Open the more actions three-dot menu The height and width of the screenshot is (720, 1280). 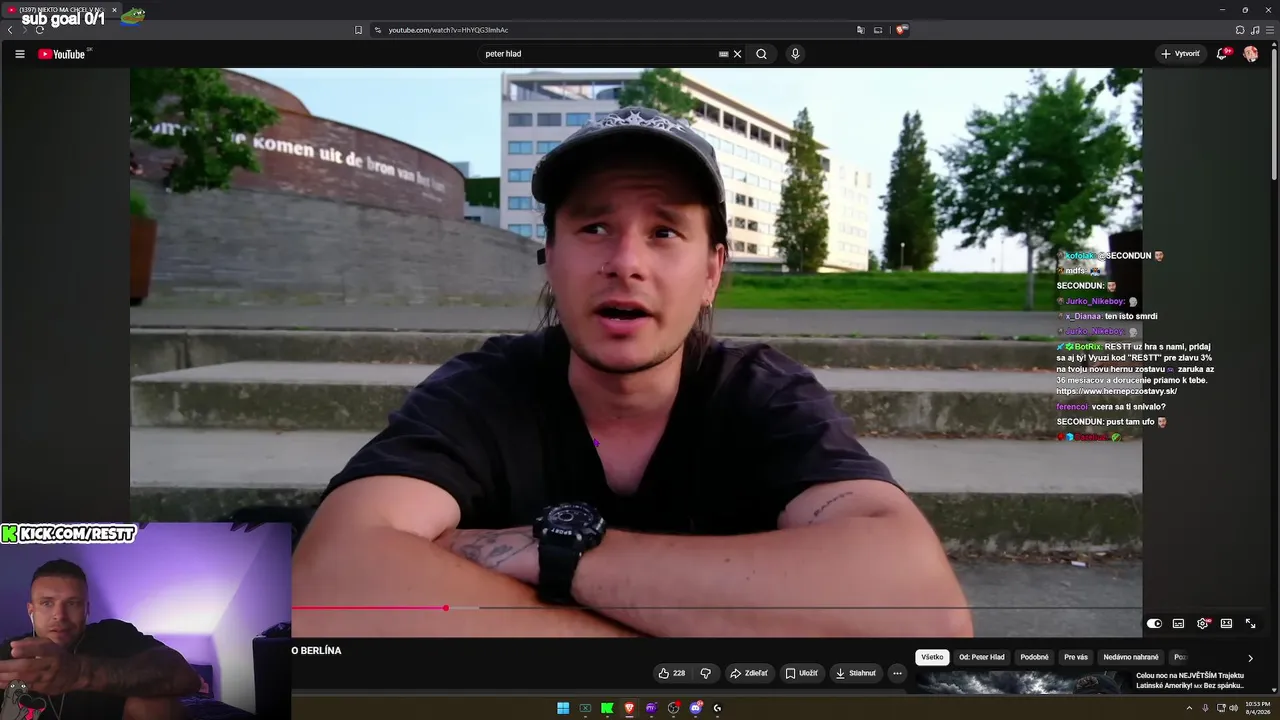pos(897,673)
